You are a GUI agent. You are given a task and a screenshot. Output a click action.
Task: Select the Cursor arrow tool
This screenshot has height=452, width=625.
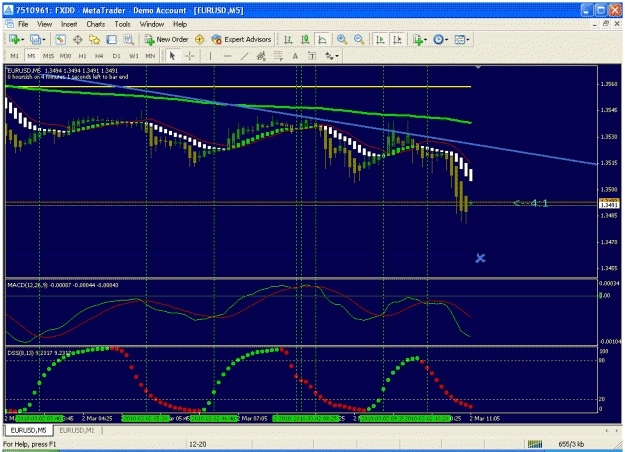click(x=172, y=56)
